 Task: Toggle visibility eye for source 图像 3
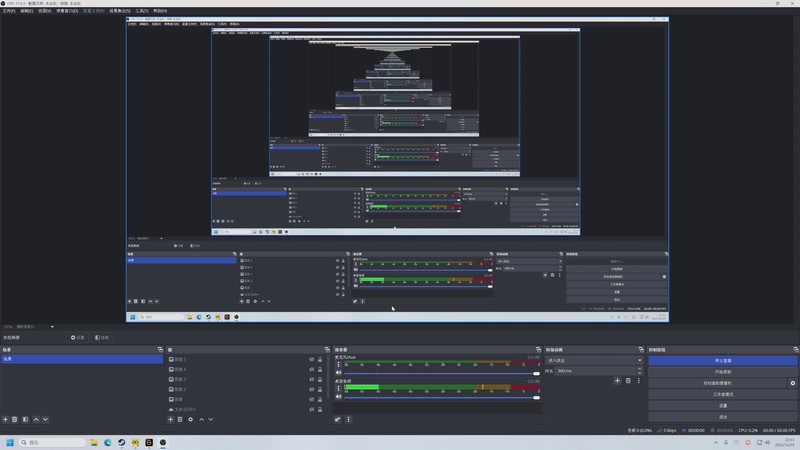point(312,379)
